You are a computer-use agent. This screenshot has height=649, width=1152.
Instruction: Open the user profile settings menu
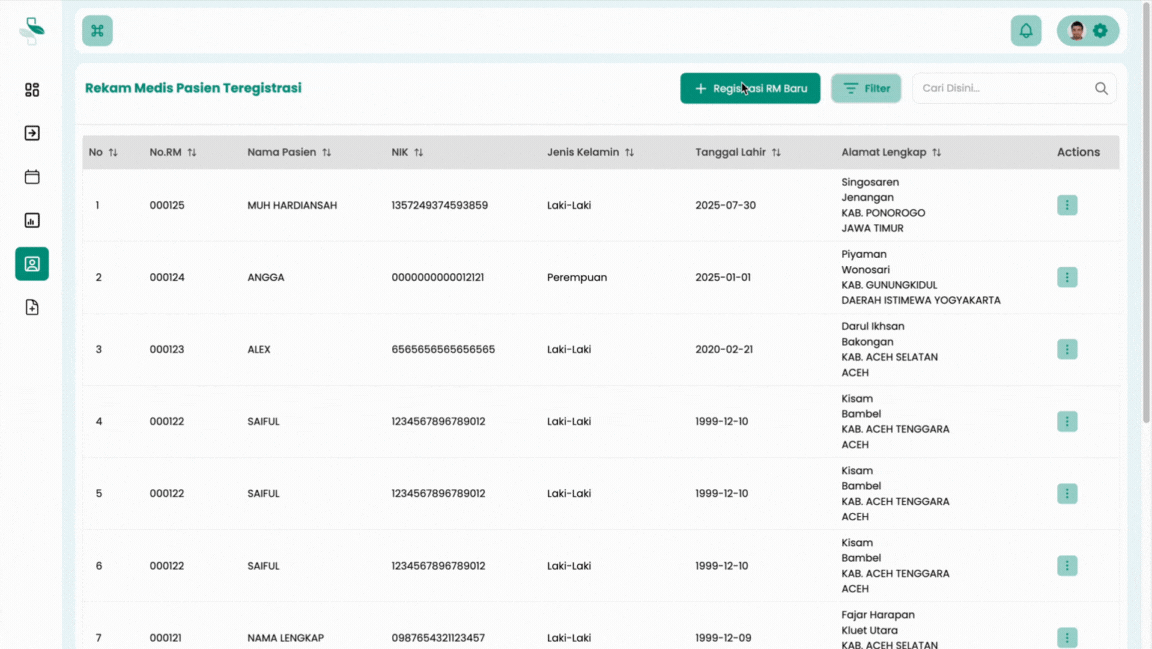(1088, 31)
